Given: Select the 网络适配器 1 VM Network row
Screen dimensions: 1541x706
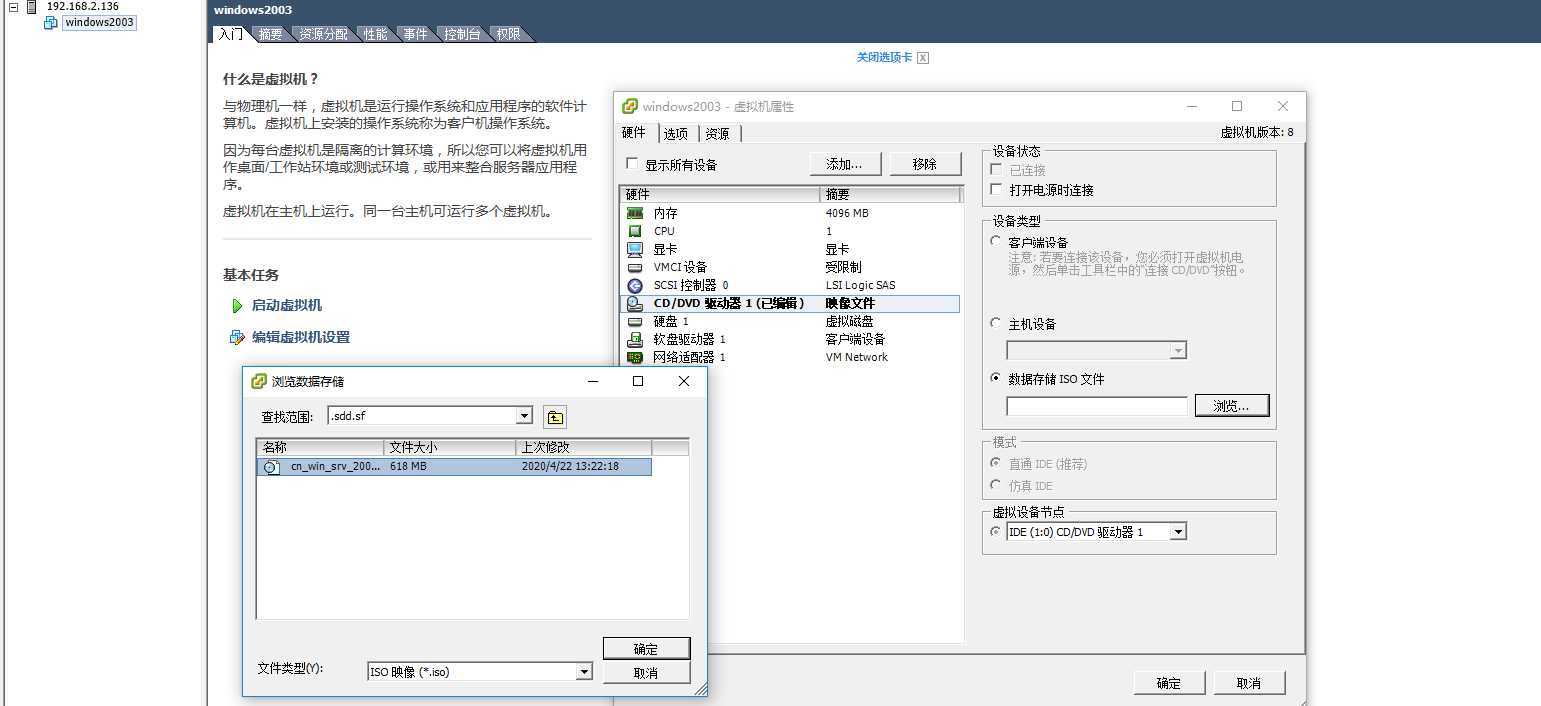Looking at the screenshot, I should (790, 357).
